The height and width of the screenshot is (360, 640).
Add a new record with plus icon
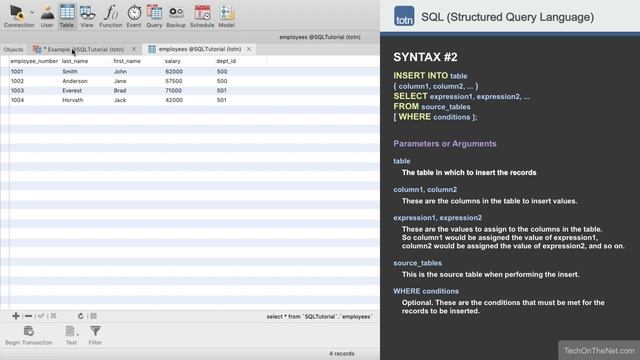[16, 316]
